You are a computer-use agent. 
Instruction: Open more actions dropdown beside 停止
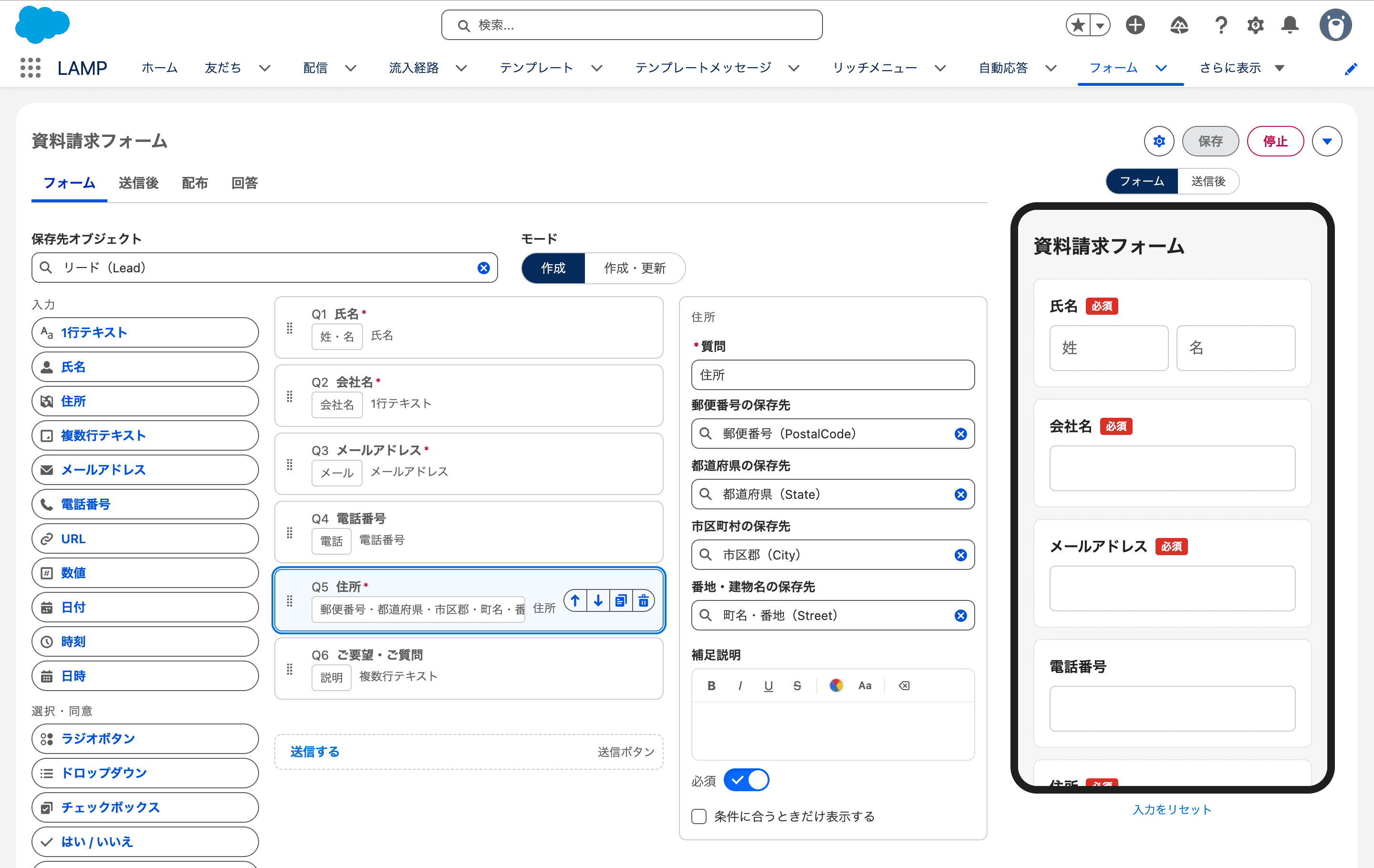1327,141
